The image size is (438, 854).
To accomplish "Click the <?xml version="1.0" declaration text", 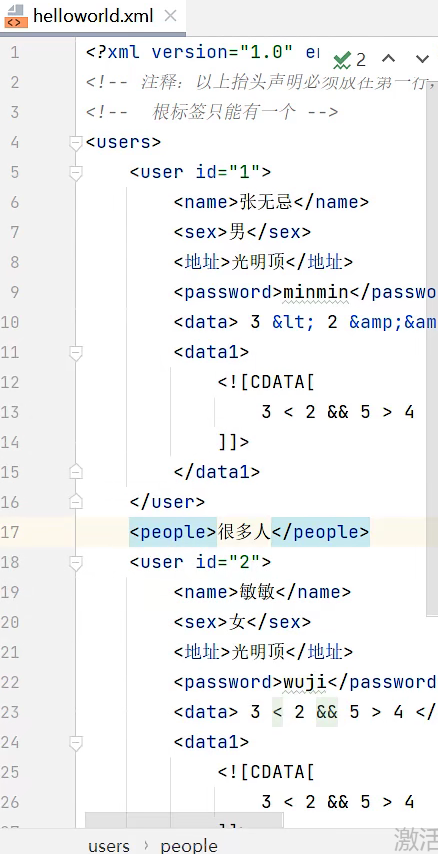I will click(190, 53).
